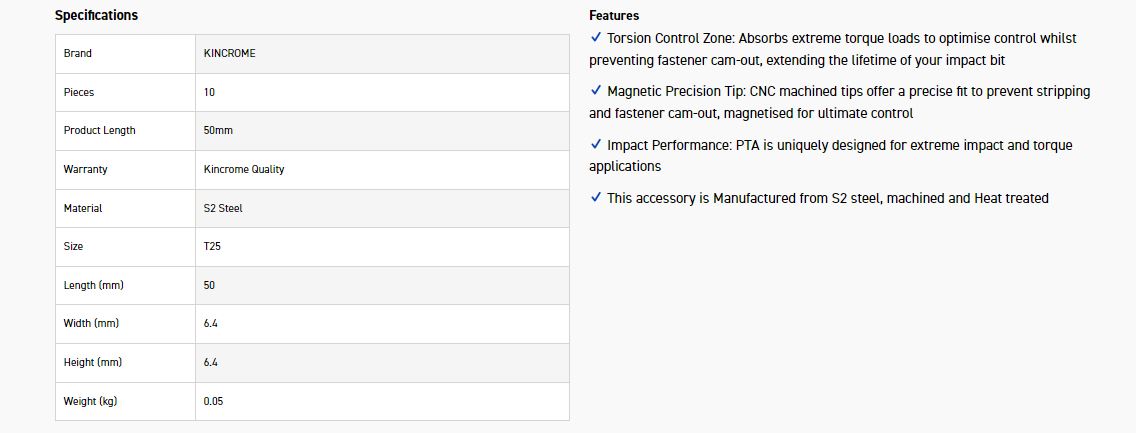
Task: Click the T25 size value
Action: click(212, 246)
